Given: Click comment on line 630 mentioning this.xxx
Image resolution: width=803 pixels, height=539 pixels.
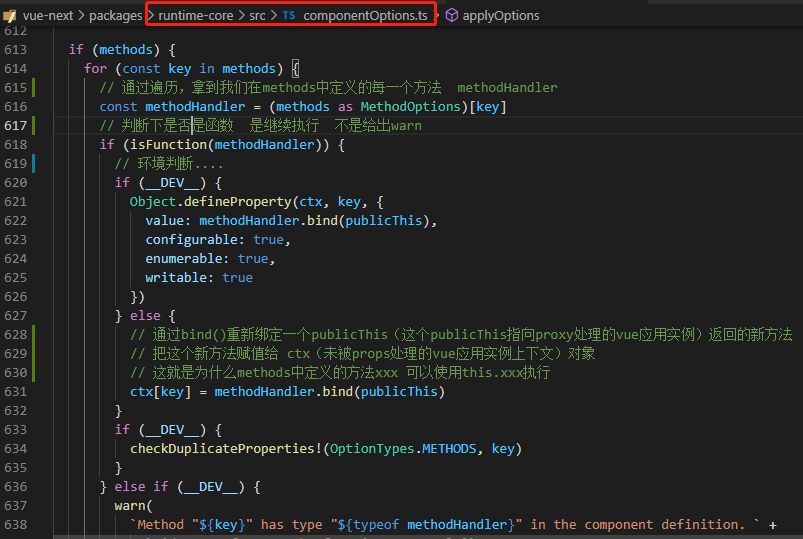Looking at the screenshot, I should click(x=340, y=372).
